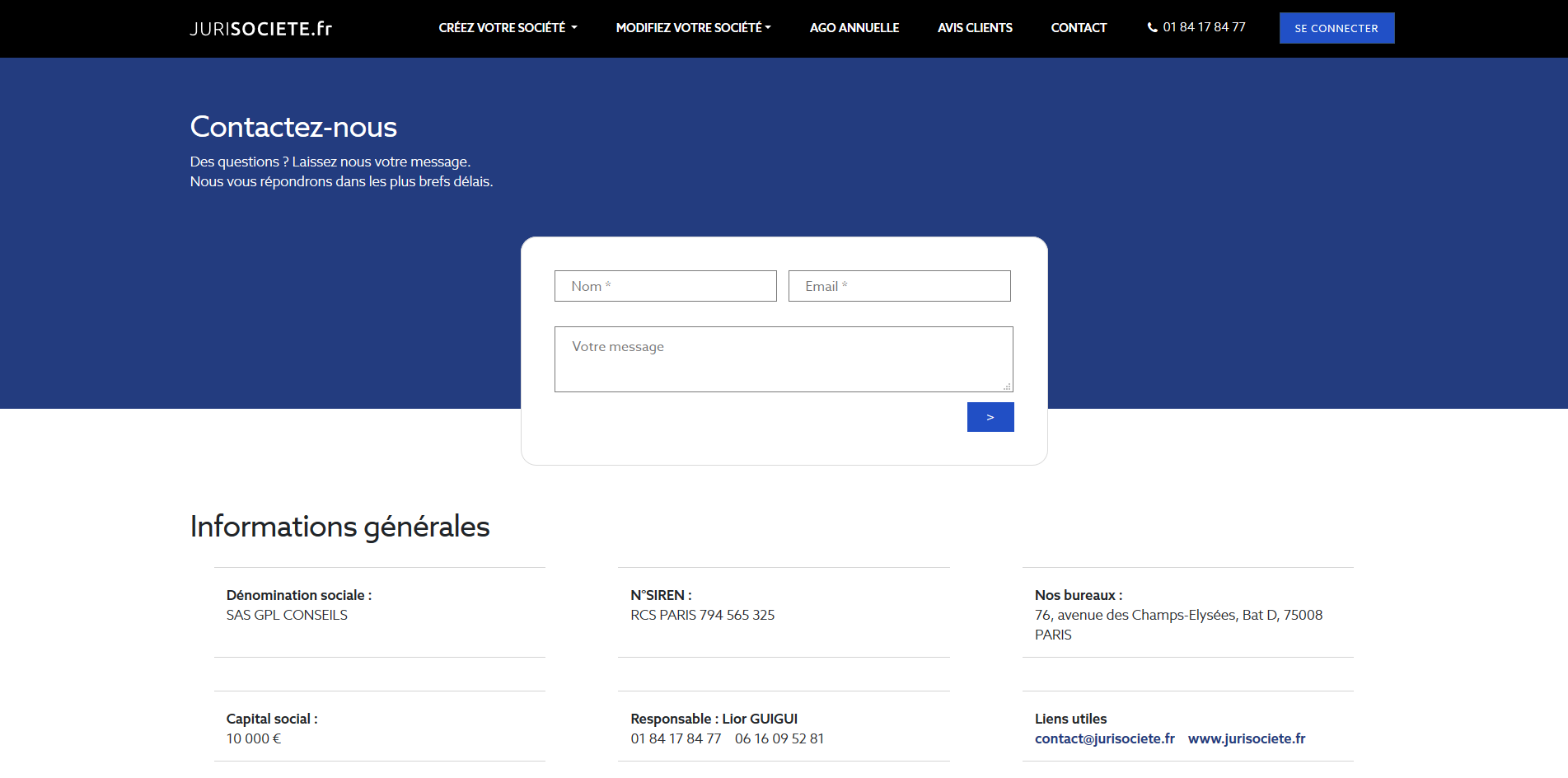This screenshot has width=1568, height=778.
Task: Click the phone icon in the header
Action: tap(1152, 28)
